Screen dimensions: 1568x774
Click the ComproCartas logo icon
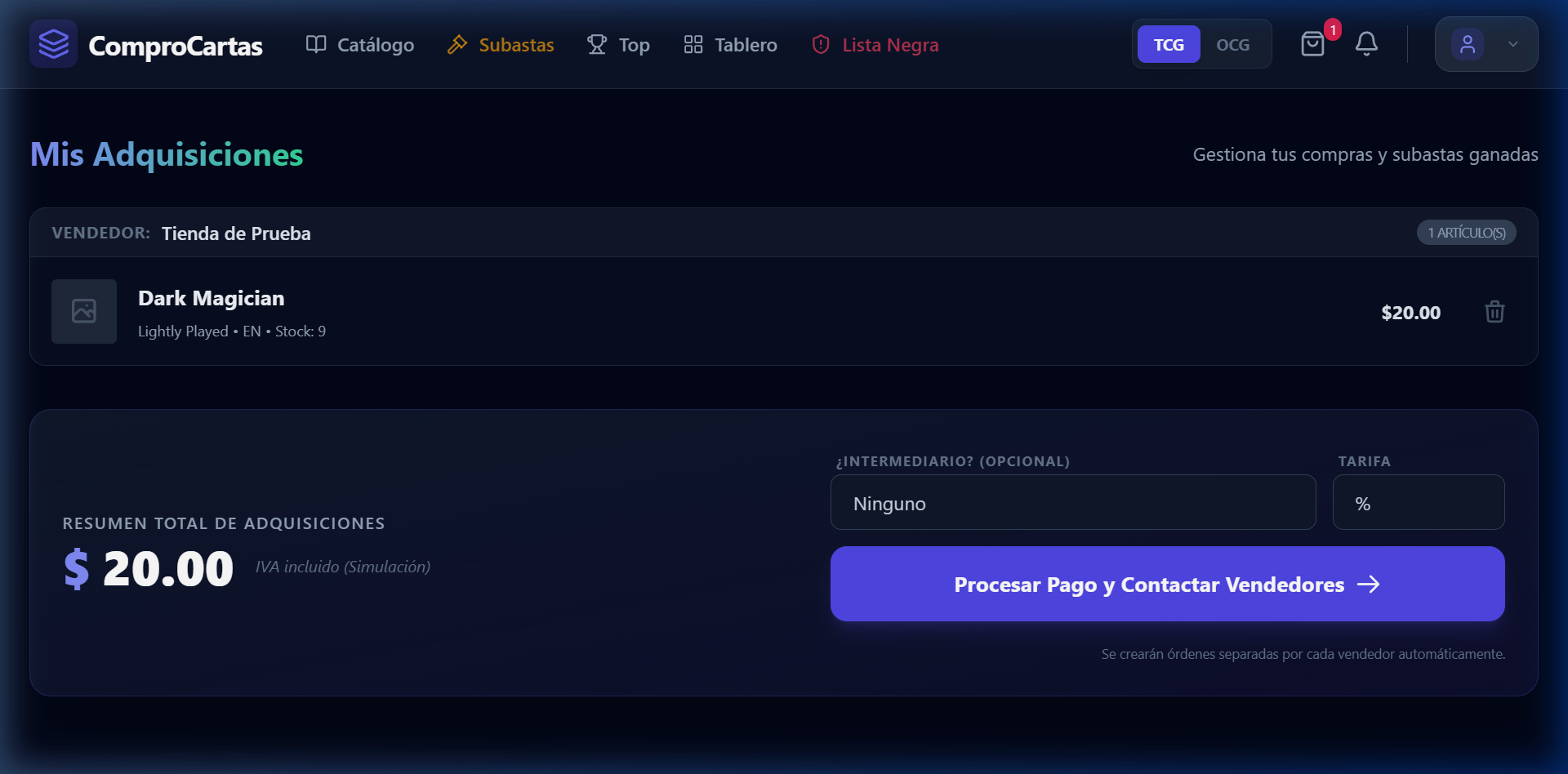coord(54,44)
